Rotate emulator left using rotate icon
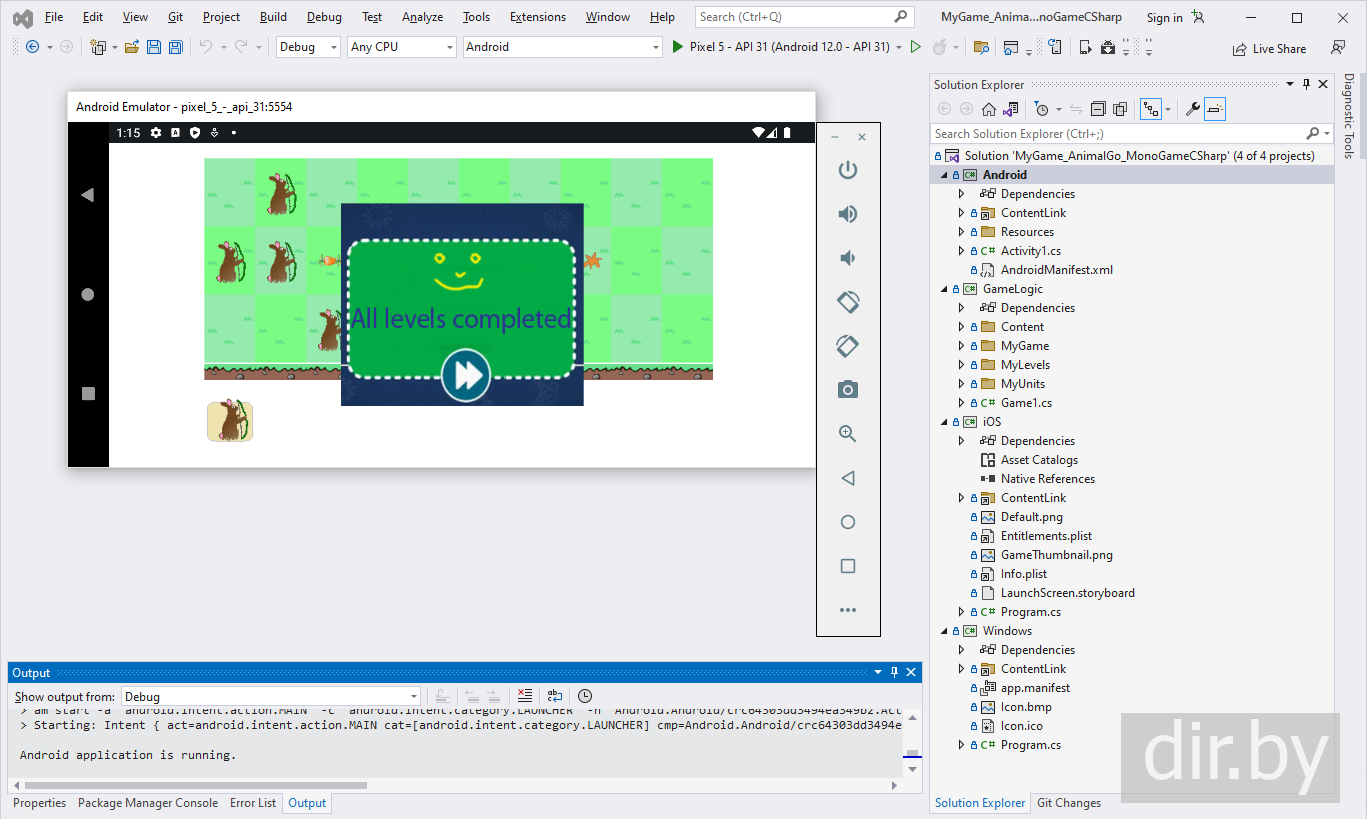Image resolution: width=1367 pixels, height=819 pixels. tap(848, 302)
